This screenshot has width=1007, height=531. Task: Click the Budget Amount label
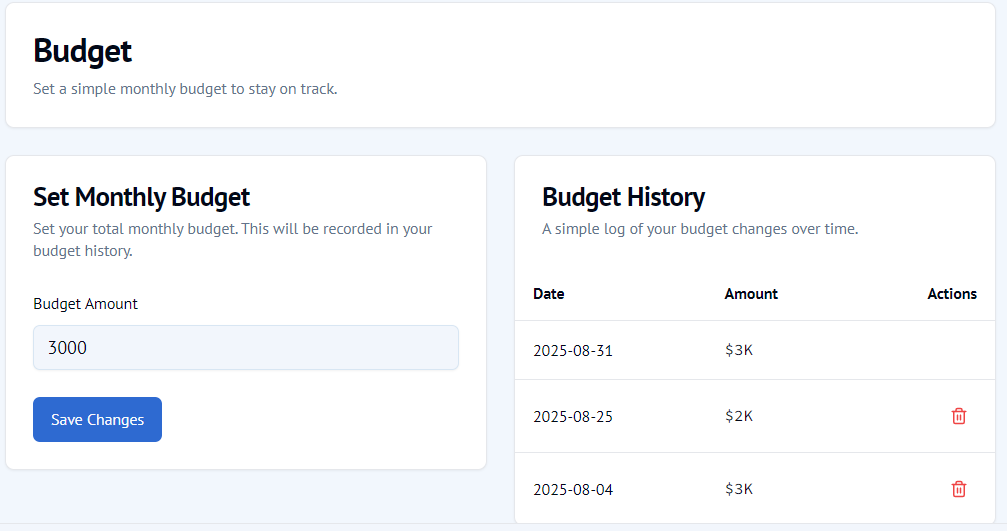click(x=86, y=304)
